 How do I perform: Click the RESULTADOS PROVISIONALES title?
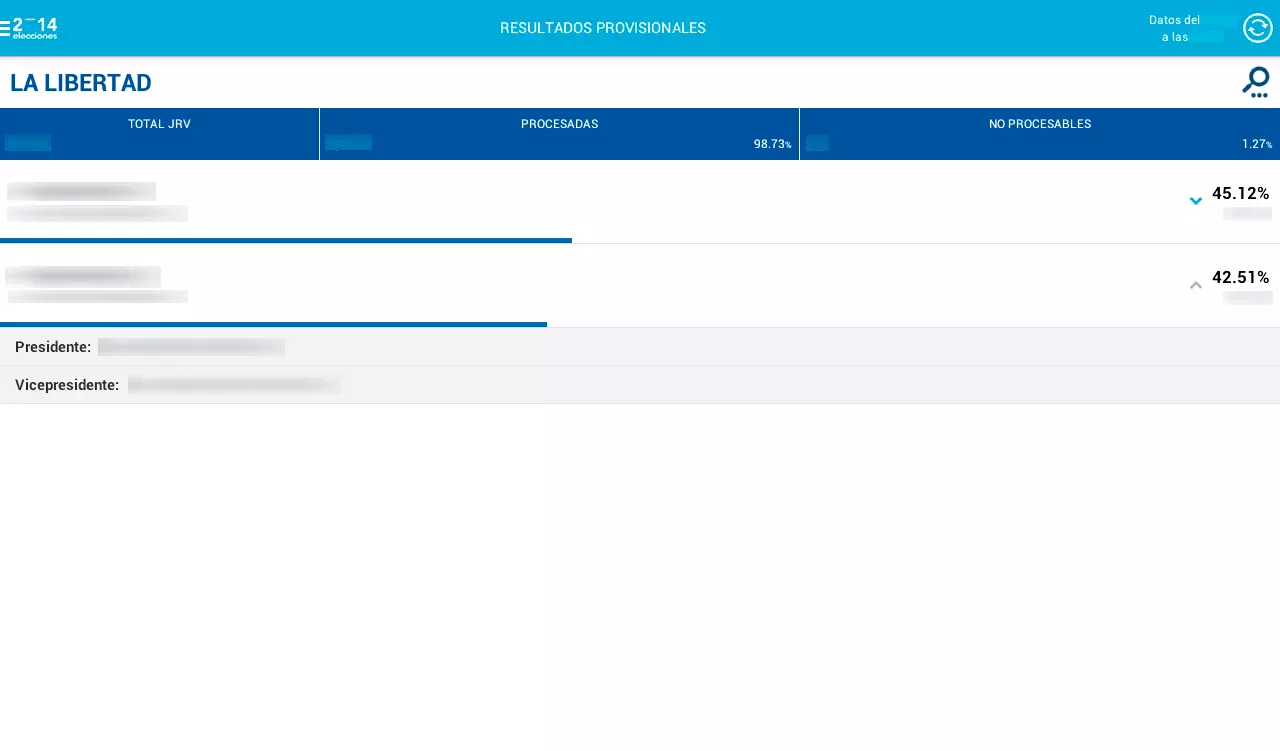tap(603, 28)
